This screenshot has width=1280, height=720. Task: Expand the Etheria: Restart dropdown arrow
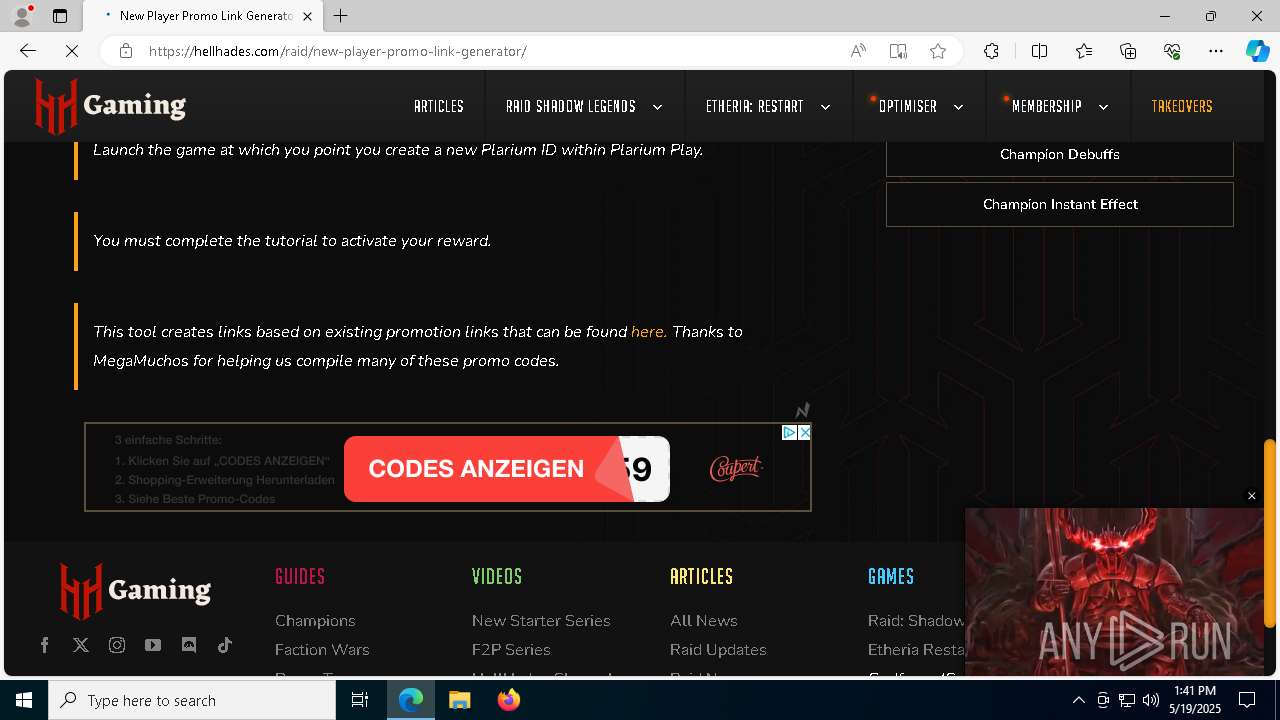pos(825,107)
